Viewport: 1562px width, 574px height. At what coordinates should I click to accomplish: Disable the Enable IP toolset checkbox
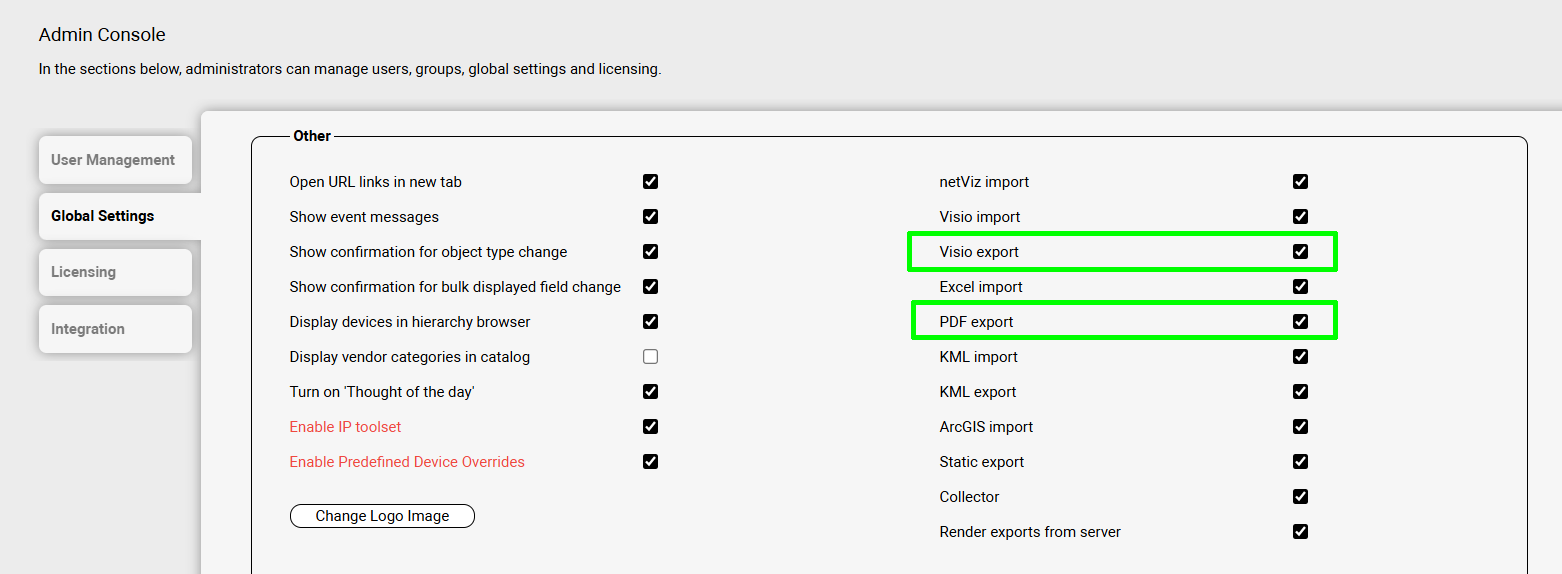pyautogui.click(x=650, y=427)
